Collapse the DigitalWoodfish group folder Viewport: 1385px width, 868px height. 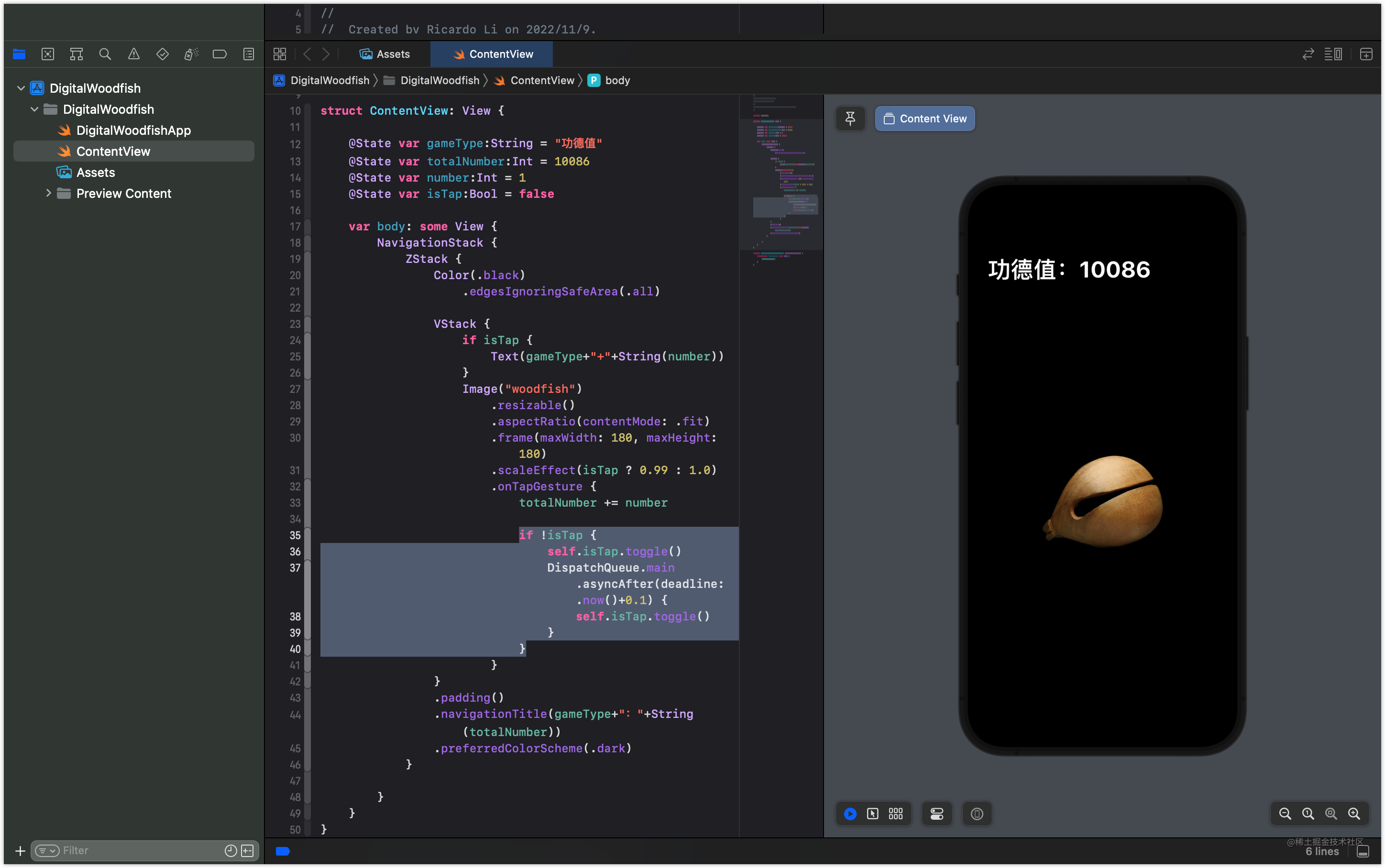(x=34, y=109)
